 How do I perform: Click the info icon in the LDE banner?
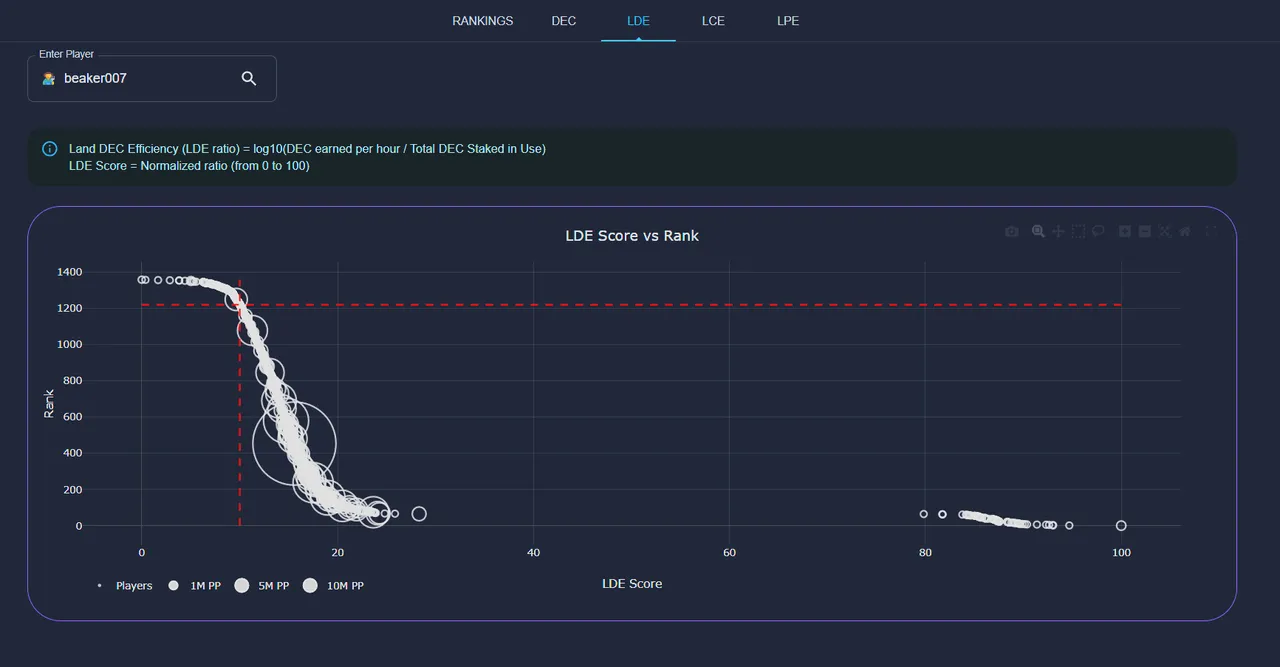(x=50, y=149)
